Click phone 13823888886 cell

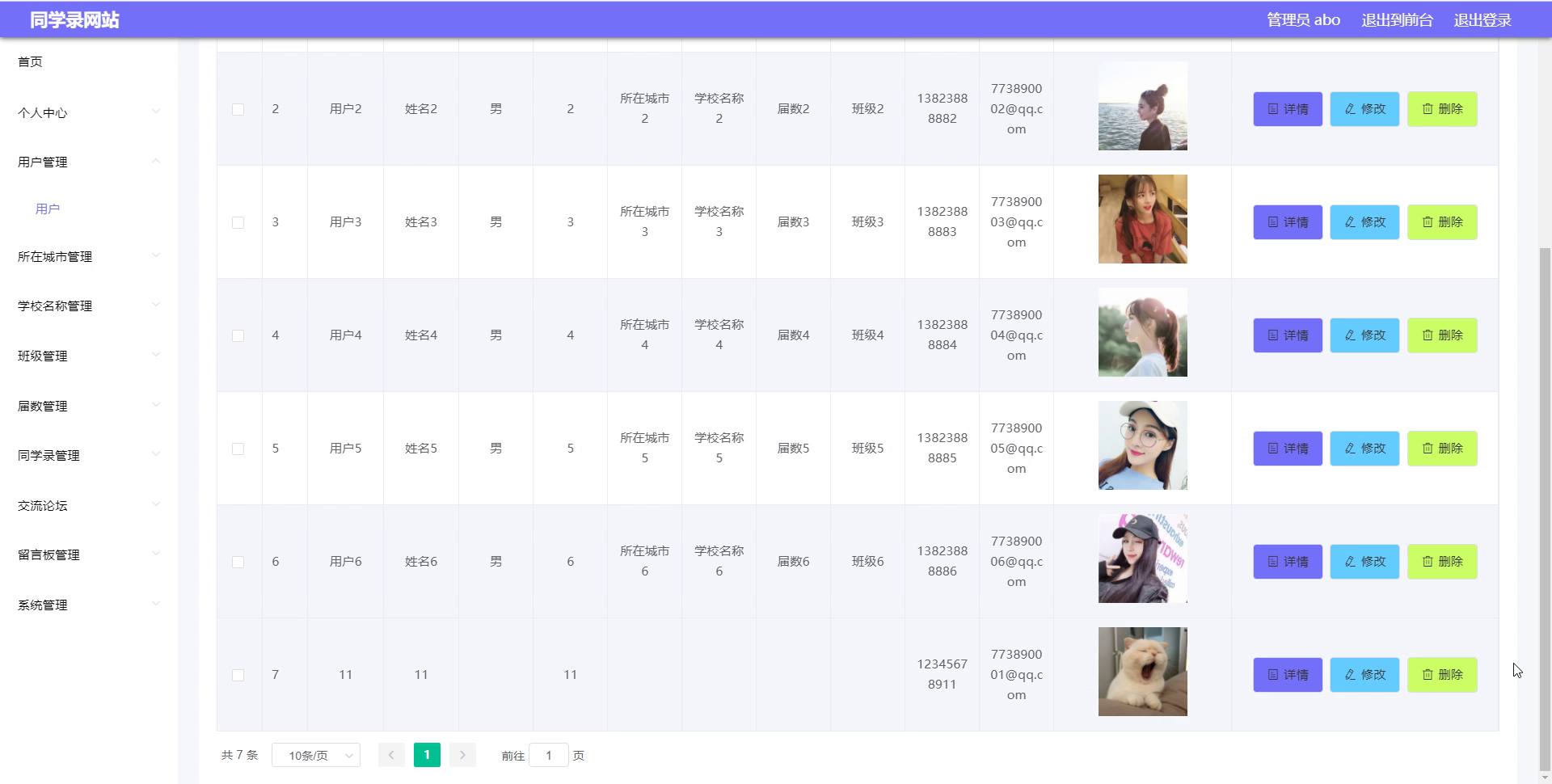coord(942,561)
